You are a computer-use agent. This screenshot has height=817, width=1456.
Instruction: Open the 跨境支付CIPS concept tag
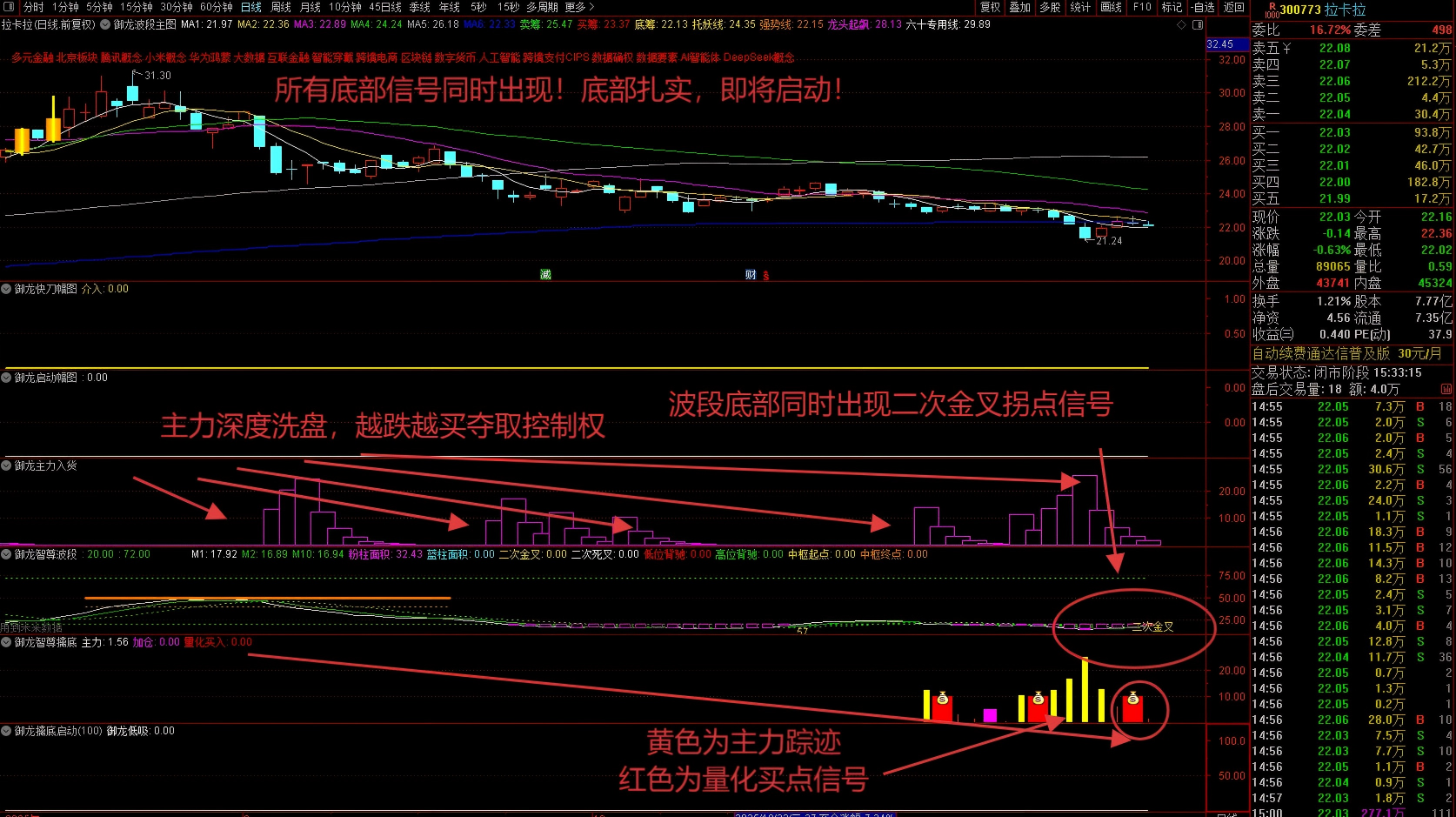pos(555,57)
